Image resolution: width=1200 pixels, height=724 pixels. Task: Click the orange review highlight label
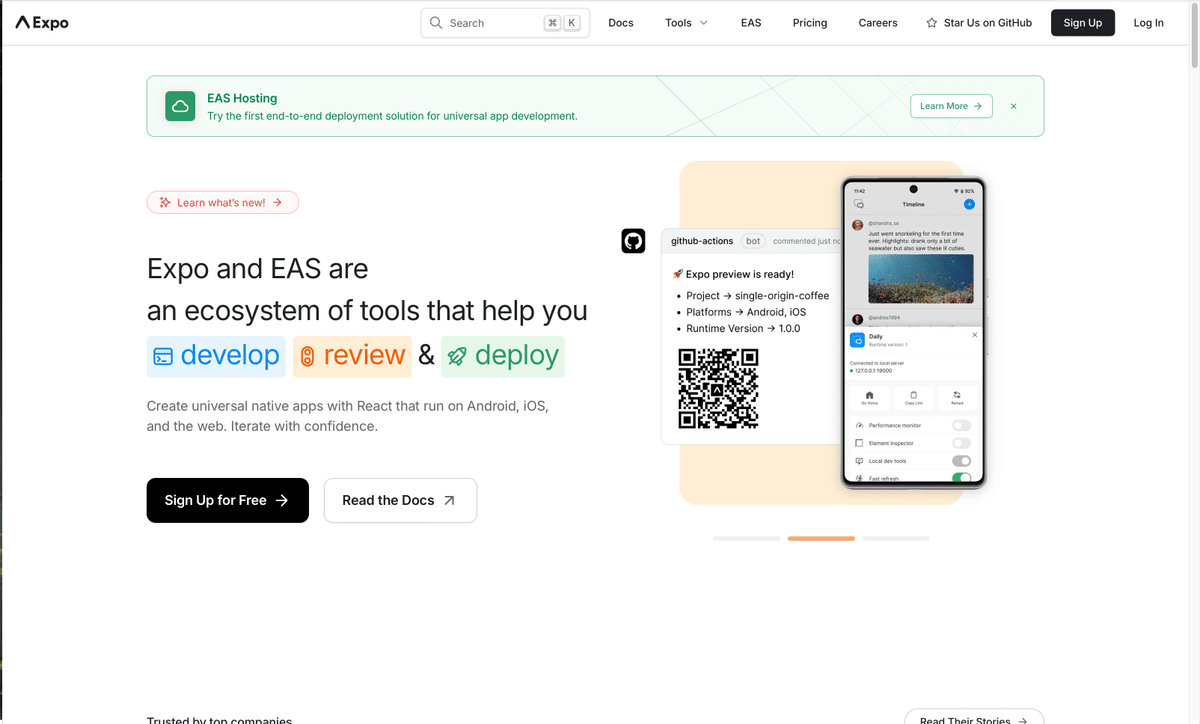[352, 356]
